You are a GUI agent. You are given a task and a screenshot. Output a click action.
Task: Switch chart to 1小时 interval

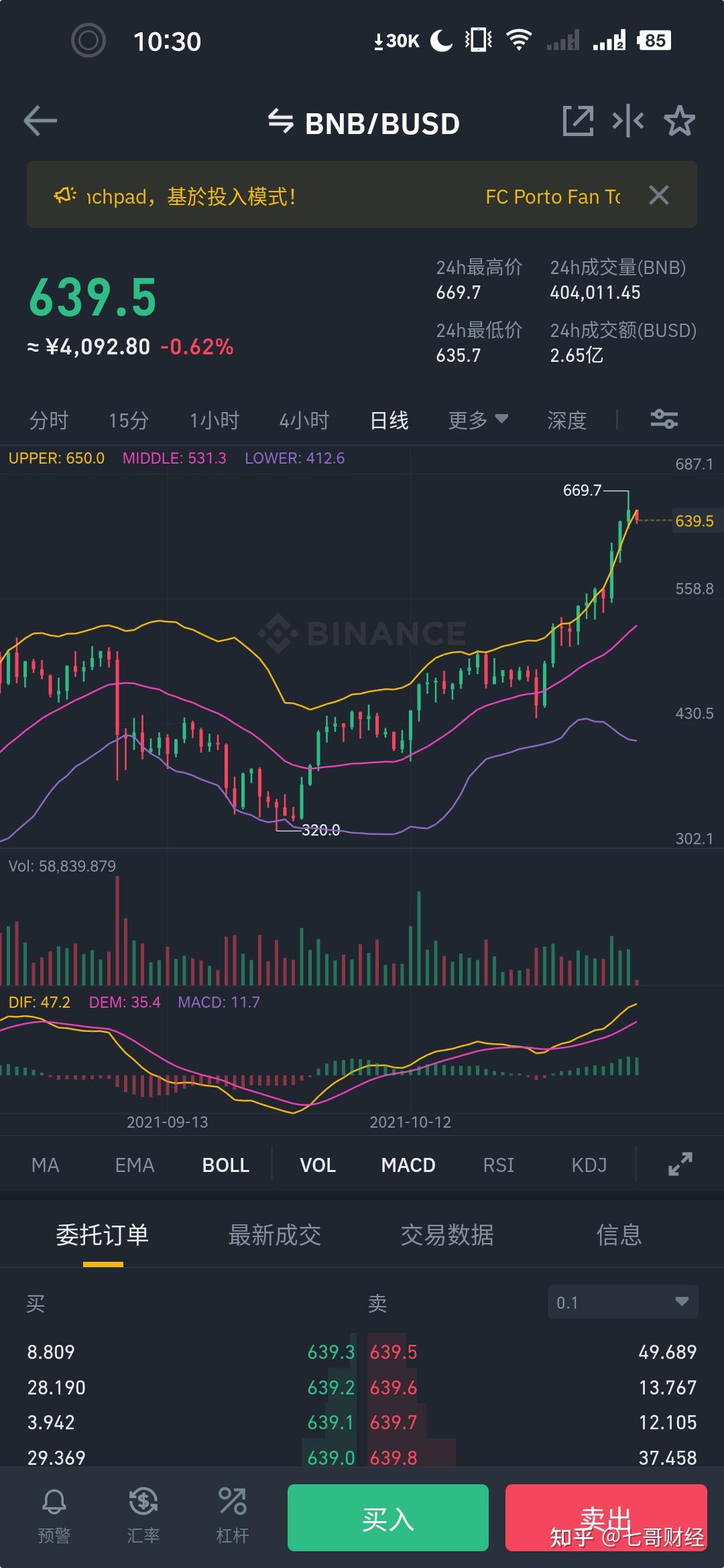215,420
